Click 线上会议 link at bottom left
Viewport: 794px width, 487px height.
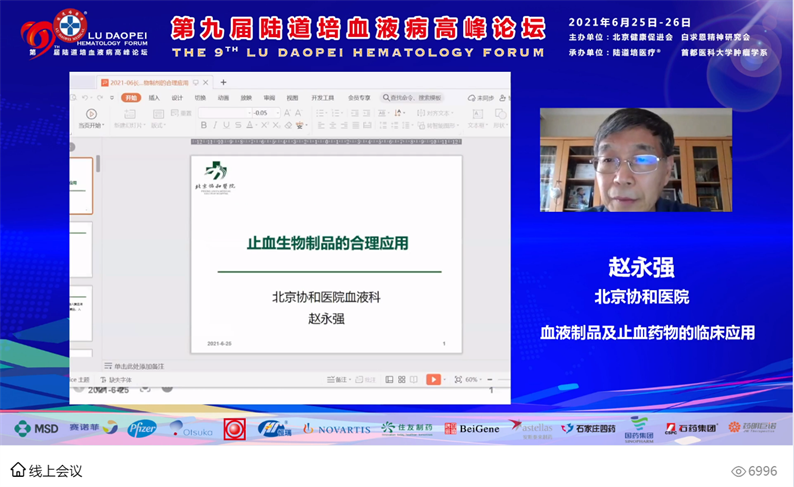pos(55,470)
